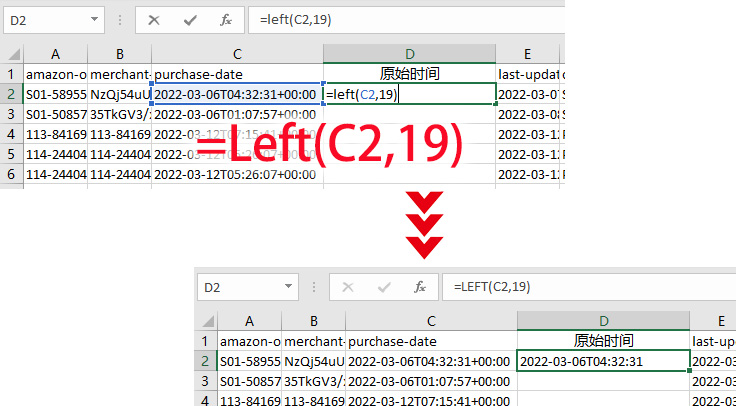Click formula bar showing =left(C2,19)
Screen dimensions: 750x406
tap(407, 20)
